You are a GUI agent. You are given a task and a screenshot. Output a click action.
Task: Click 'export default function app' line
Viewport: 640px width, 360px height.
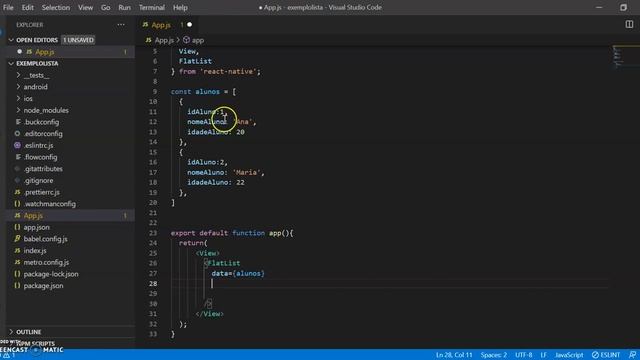coord(232,233)
